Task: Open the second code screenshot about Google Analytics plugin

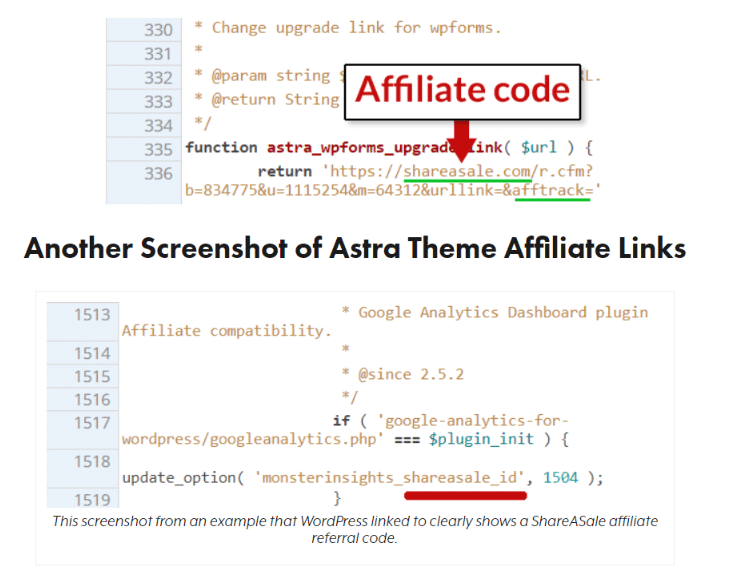Action: 355,404
